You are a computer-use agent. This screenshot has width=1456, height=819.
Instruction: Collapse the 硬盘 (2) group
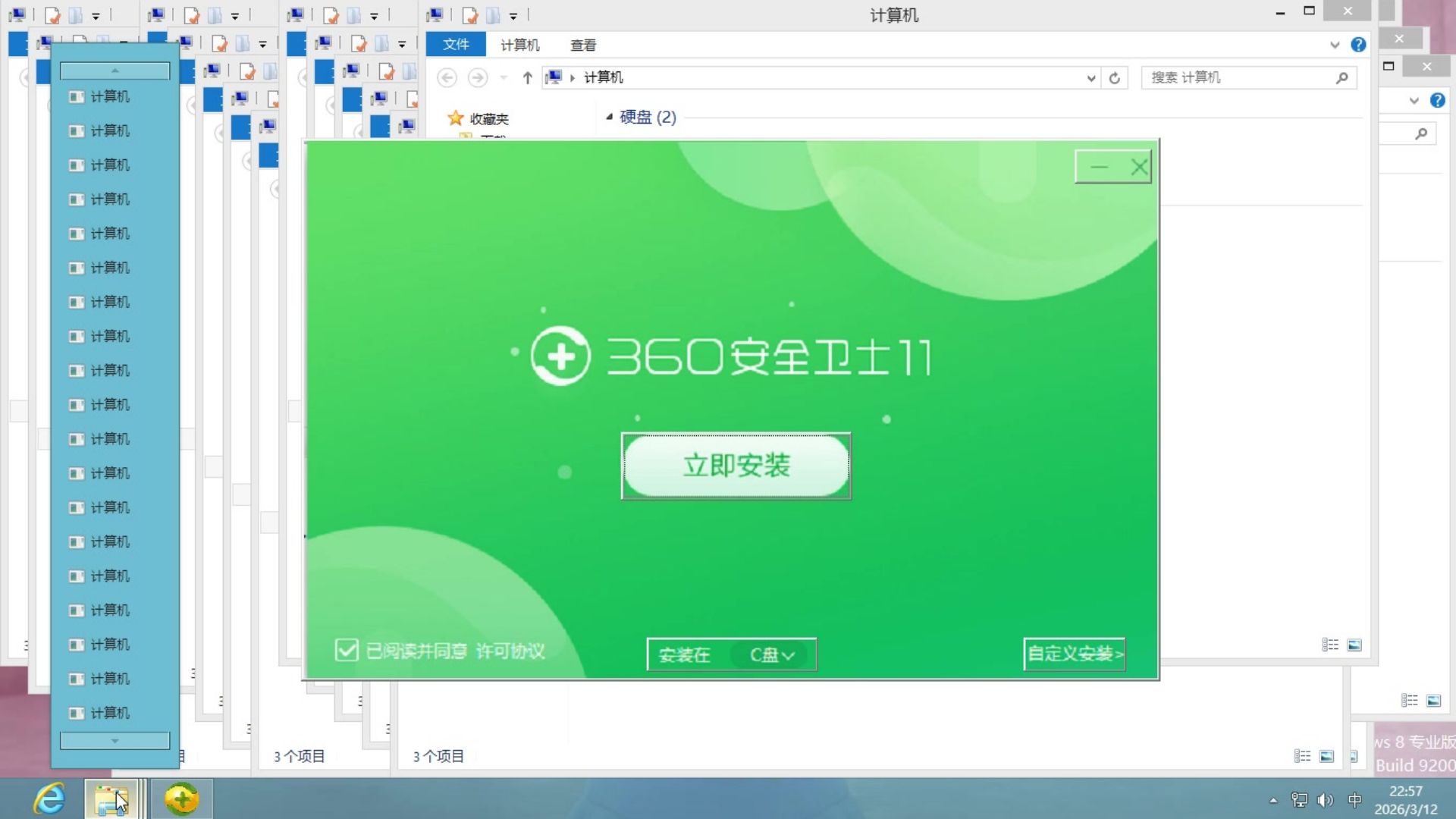(609, 117)
